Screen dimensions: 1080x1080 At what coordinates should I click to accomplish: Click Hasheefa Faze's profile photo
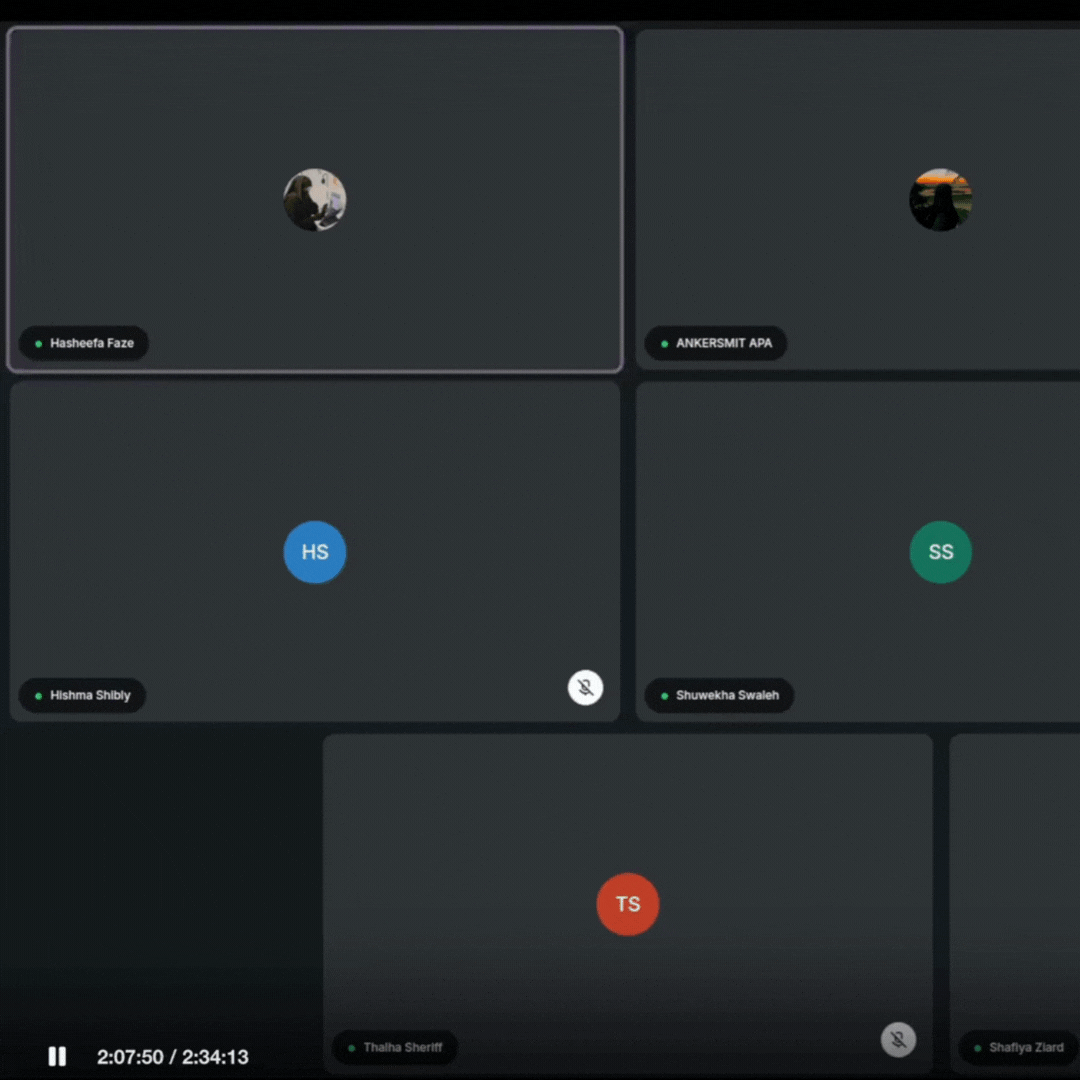pyautogui.click(x=315, y=200)
